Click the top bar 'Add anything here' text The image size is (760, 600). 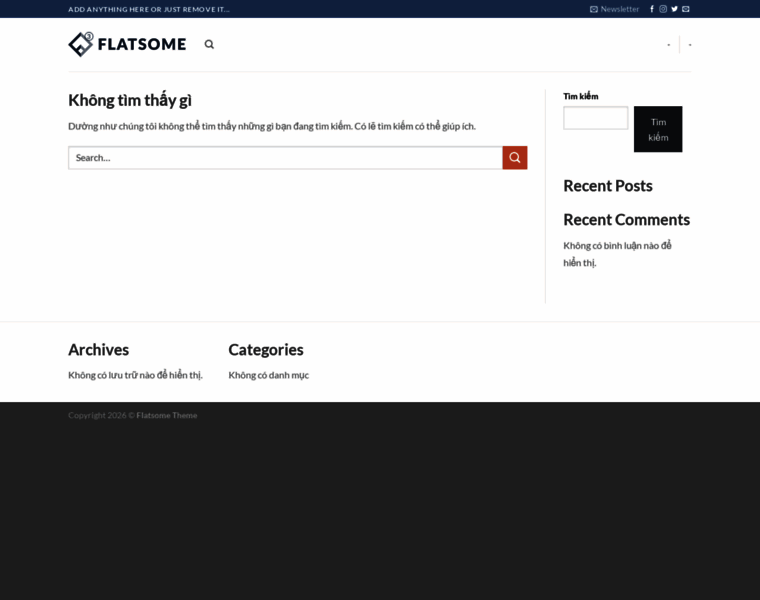pyautogui.click(x=149, y=9)
